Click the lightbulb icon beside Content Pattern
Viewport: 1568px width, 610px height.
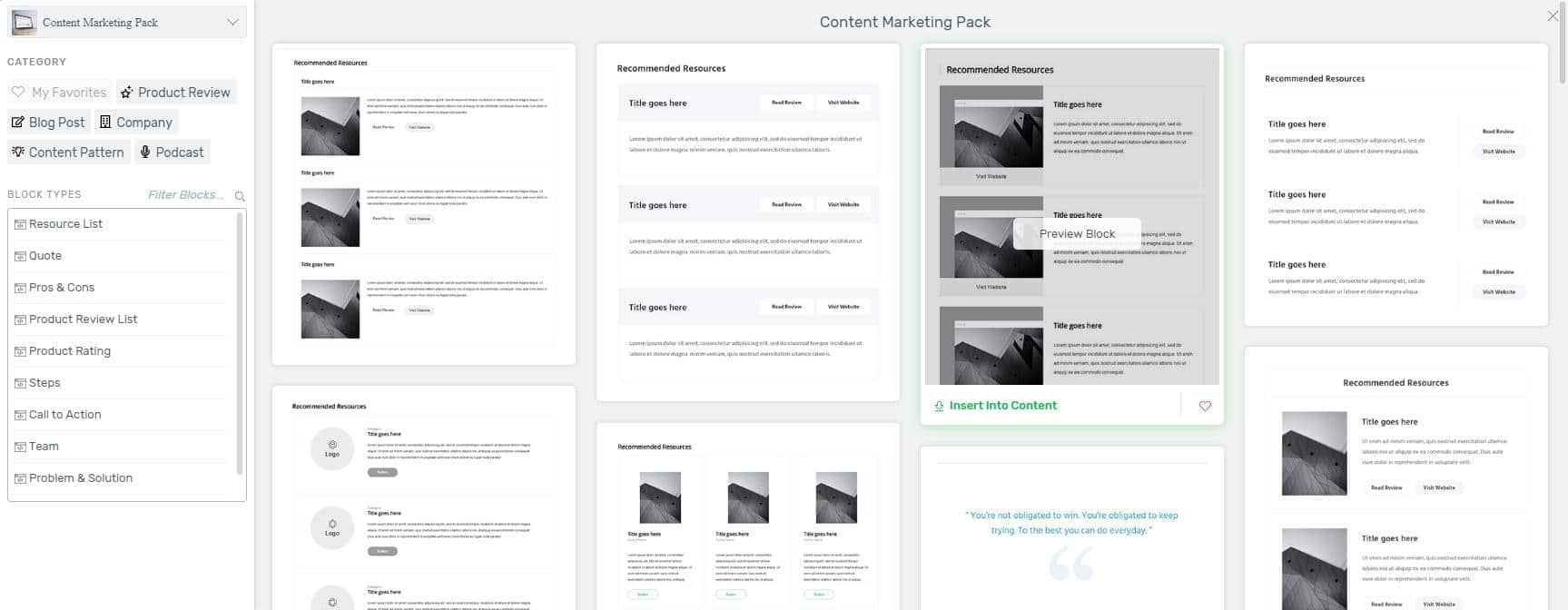pyautogui.click(x=18, y=152)
